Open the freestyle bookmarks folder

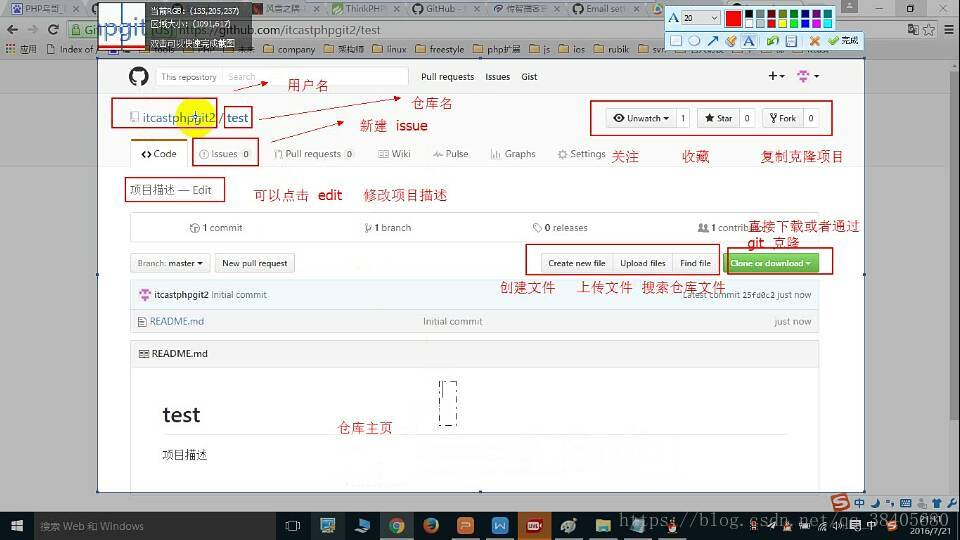click(x=440, y=49)
